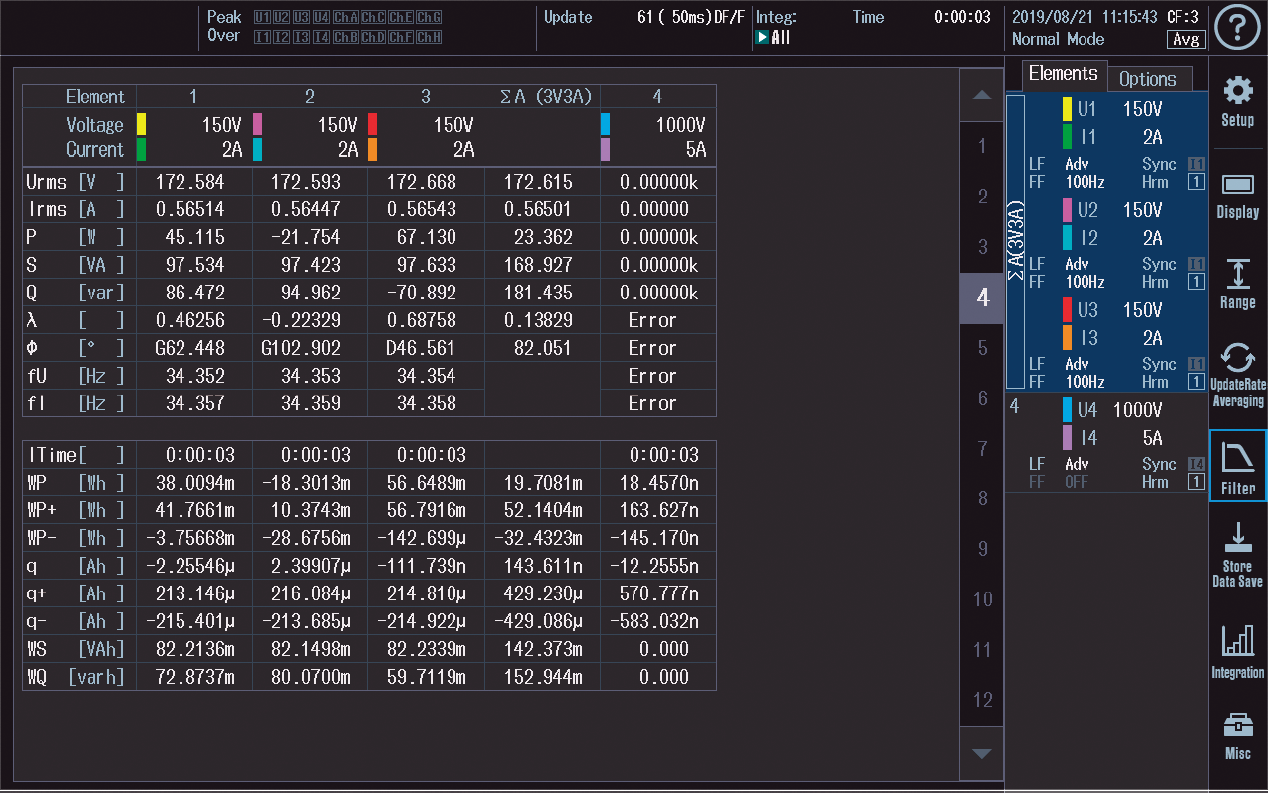Select display page 9
This screenshot has height=793, width=1268.
pos(982,549)
